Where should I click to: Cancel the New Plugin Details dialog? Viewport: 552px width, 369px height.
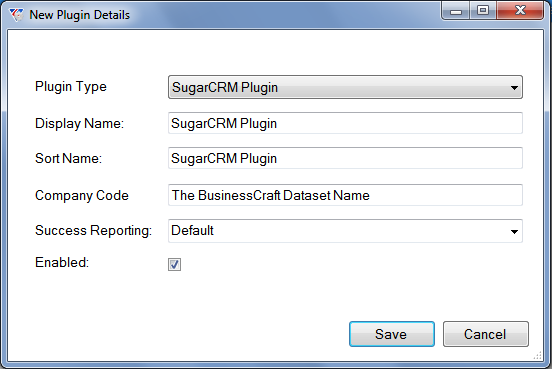[x=486, y=334]
